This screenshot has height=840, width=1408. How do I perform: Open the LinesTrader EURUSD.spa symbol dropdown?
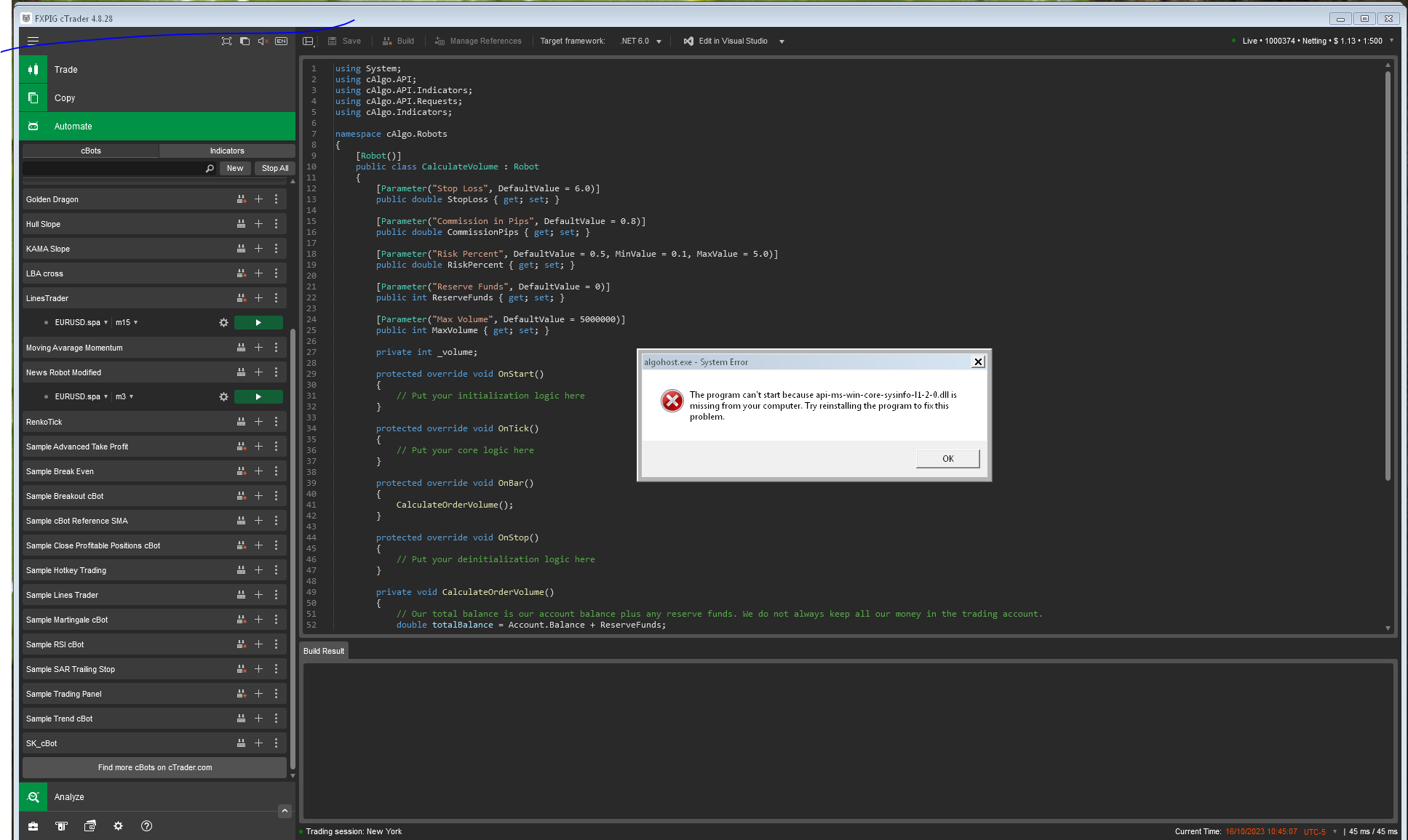click(81, 323)
